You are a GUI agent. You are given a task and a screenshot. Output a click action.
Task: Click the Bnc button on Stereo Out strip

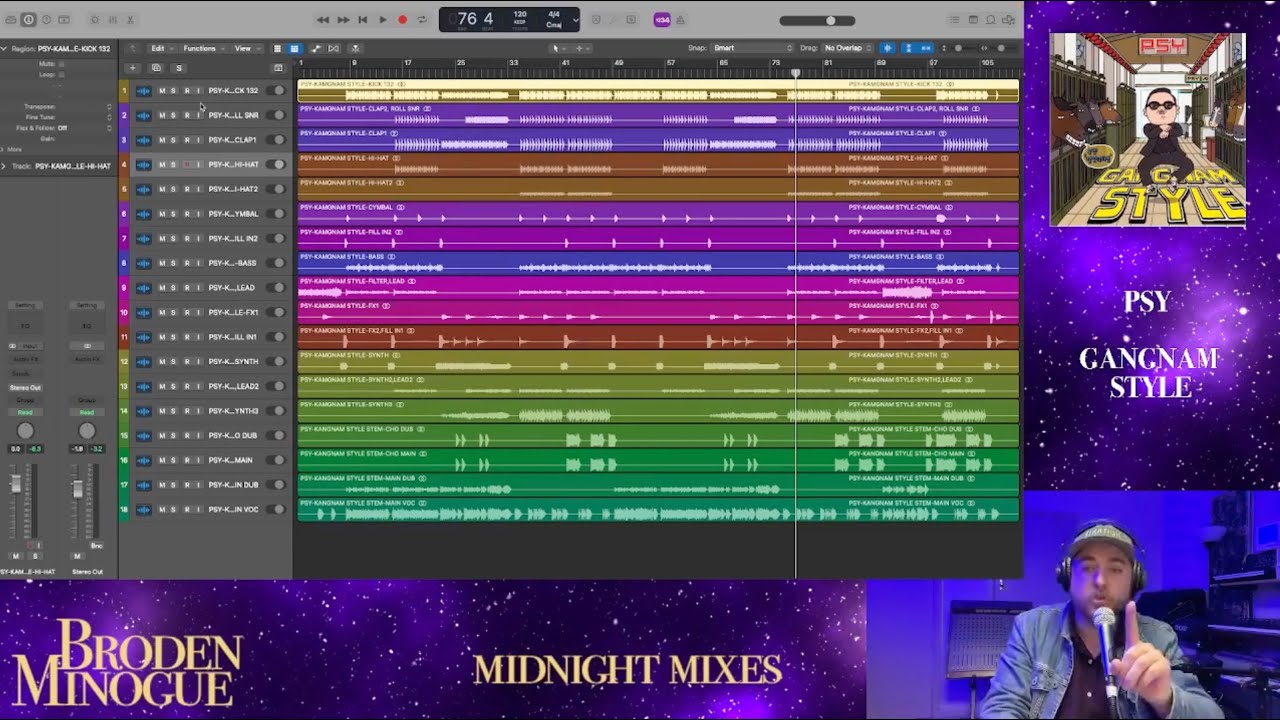coord(96,545)
